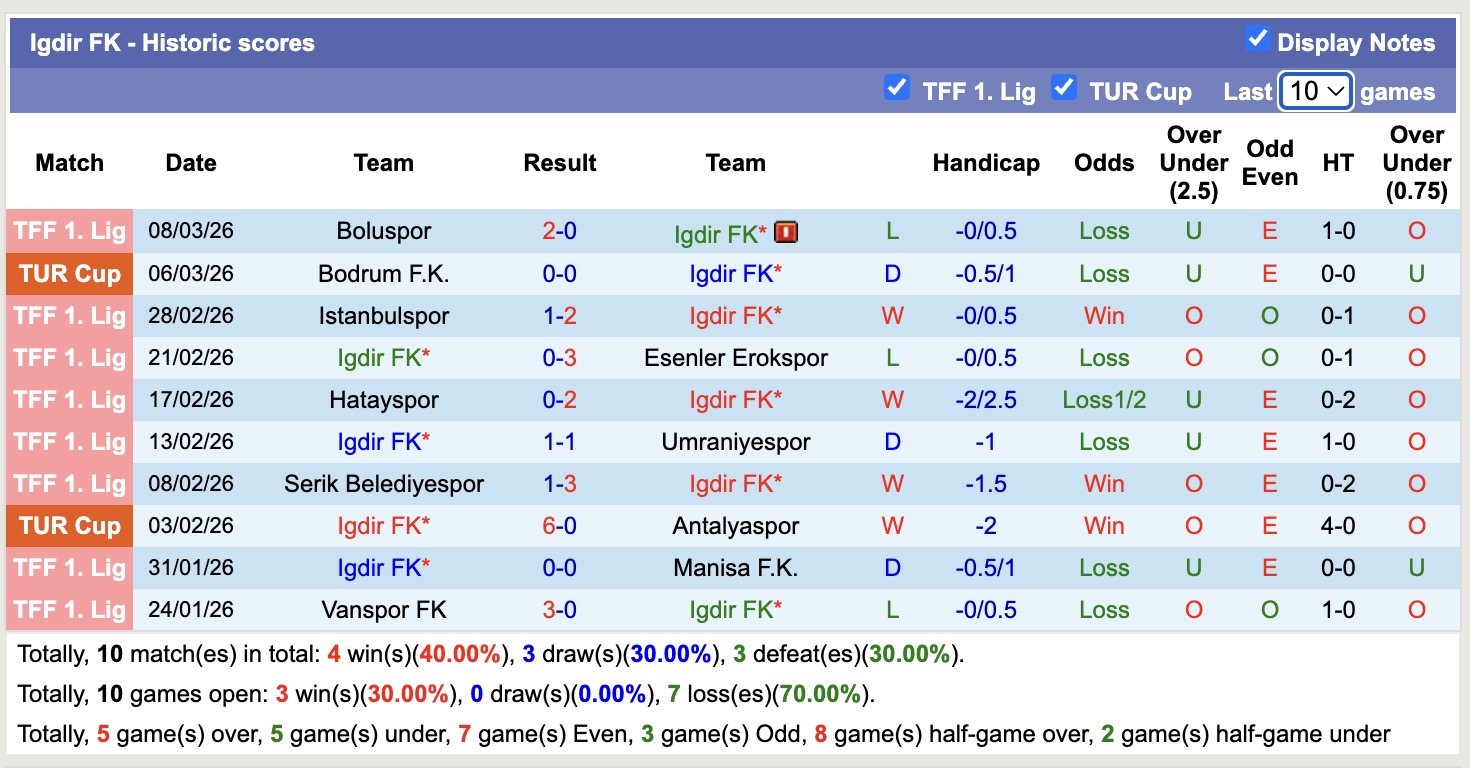The width and height of the screenshot is (1470, 768).
Task: Open the Last games count dropdown
Action: coord(1315,92)
